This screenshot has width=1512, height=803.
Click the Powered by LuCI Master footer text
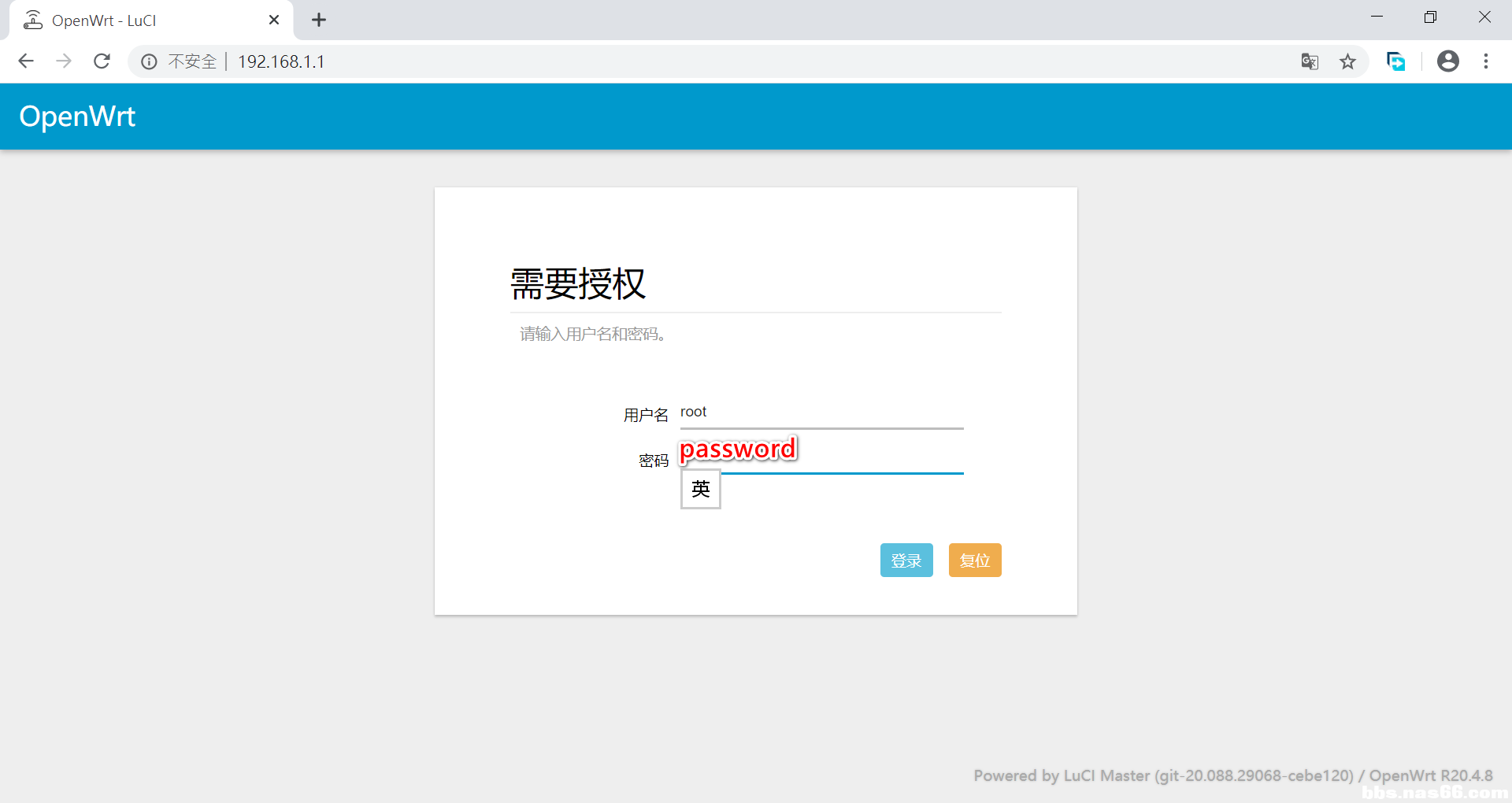1232,776
